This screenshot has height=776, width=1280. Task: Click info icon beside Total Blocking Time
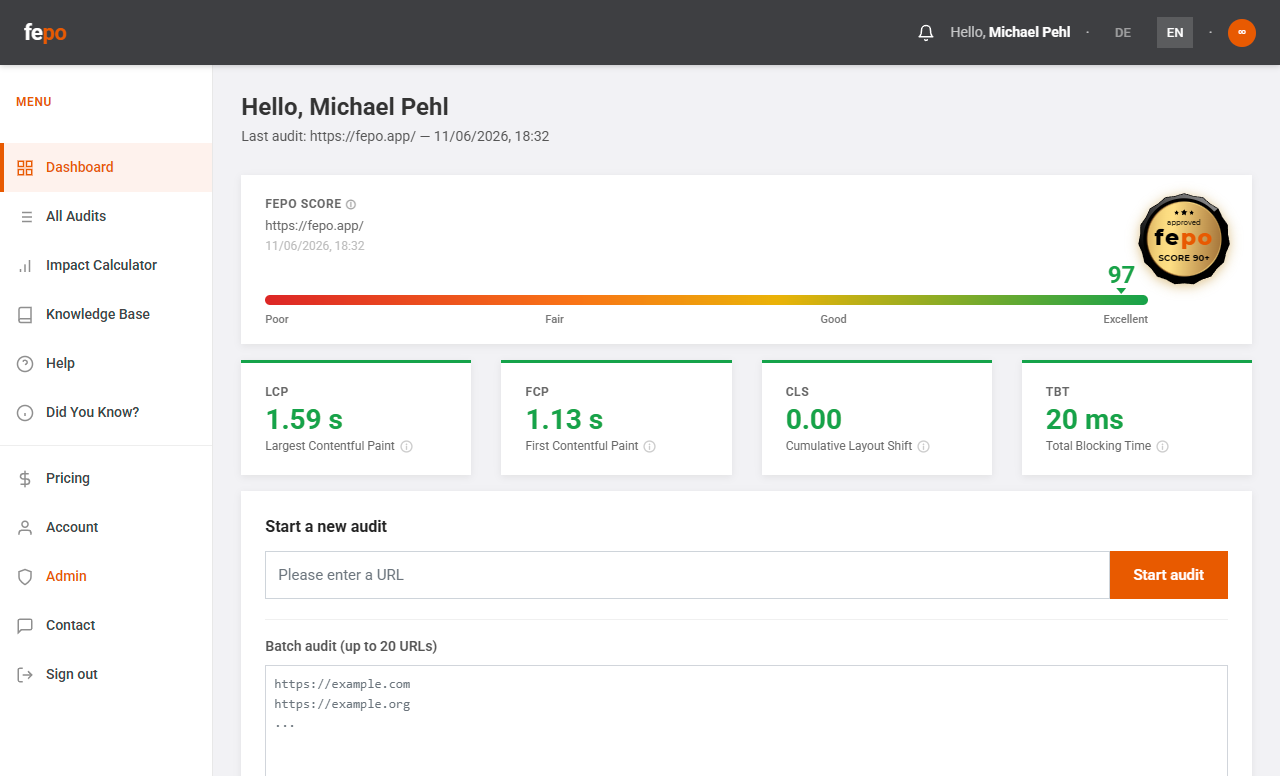click(x=1163, y=447)
